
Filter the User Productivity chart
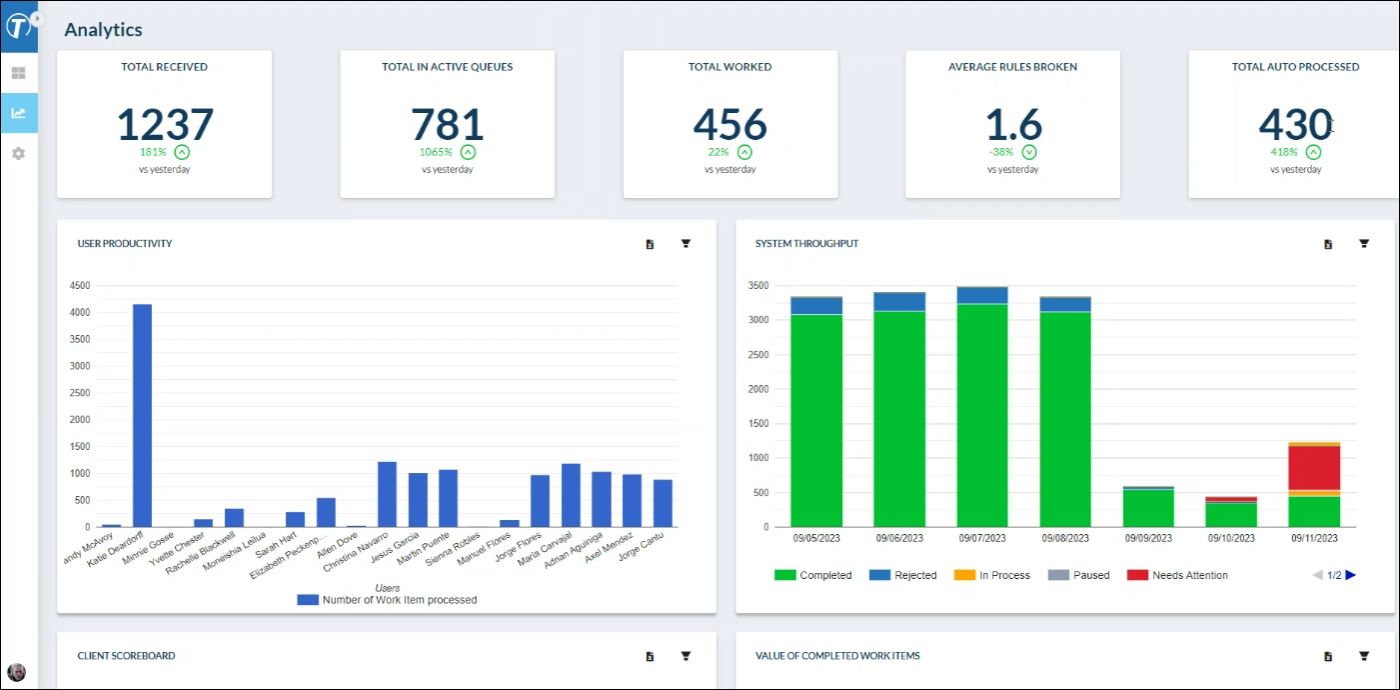[686, 244]
